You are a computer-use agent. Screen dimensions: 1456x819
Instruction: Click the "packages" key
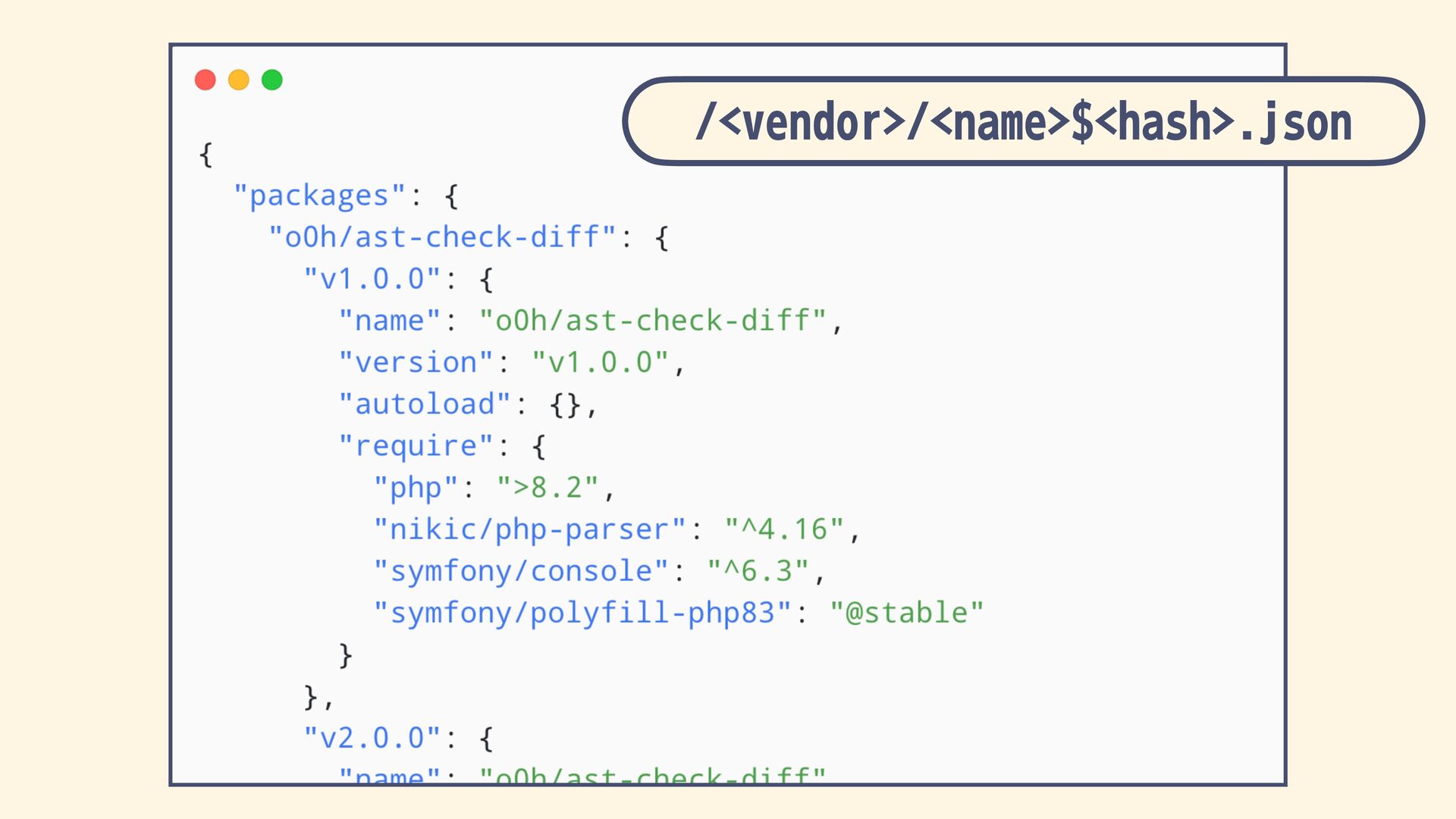point(320,196)
